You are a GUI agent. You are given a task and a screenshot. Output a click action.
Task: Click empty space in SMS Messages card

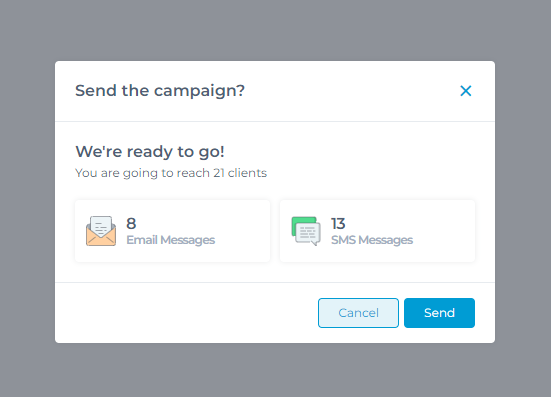(445, 231)
